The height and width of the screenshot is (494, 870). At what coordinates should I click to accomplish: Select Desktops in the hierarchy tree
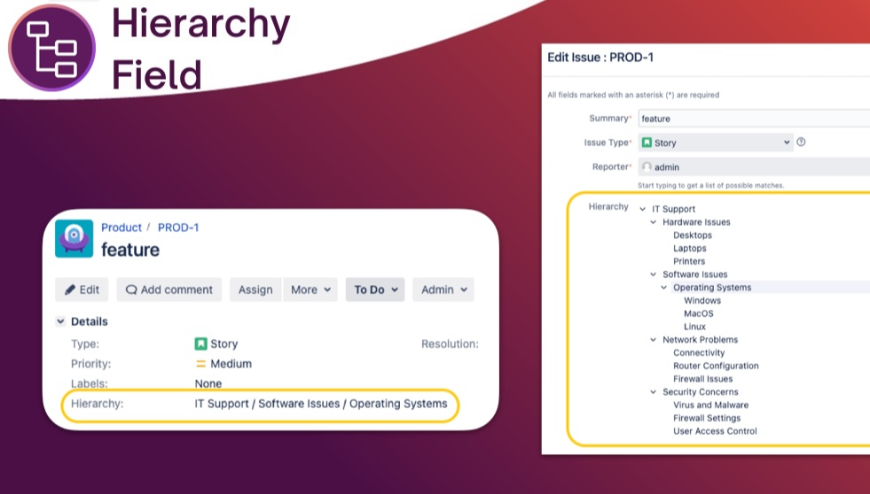point(692,235)
